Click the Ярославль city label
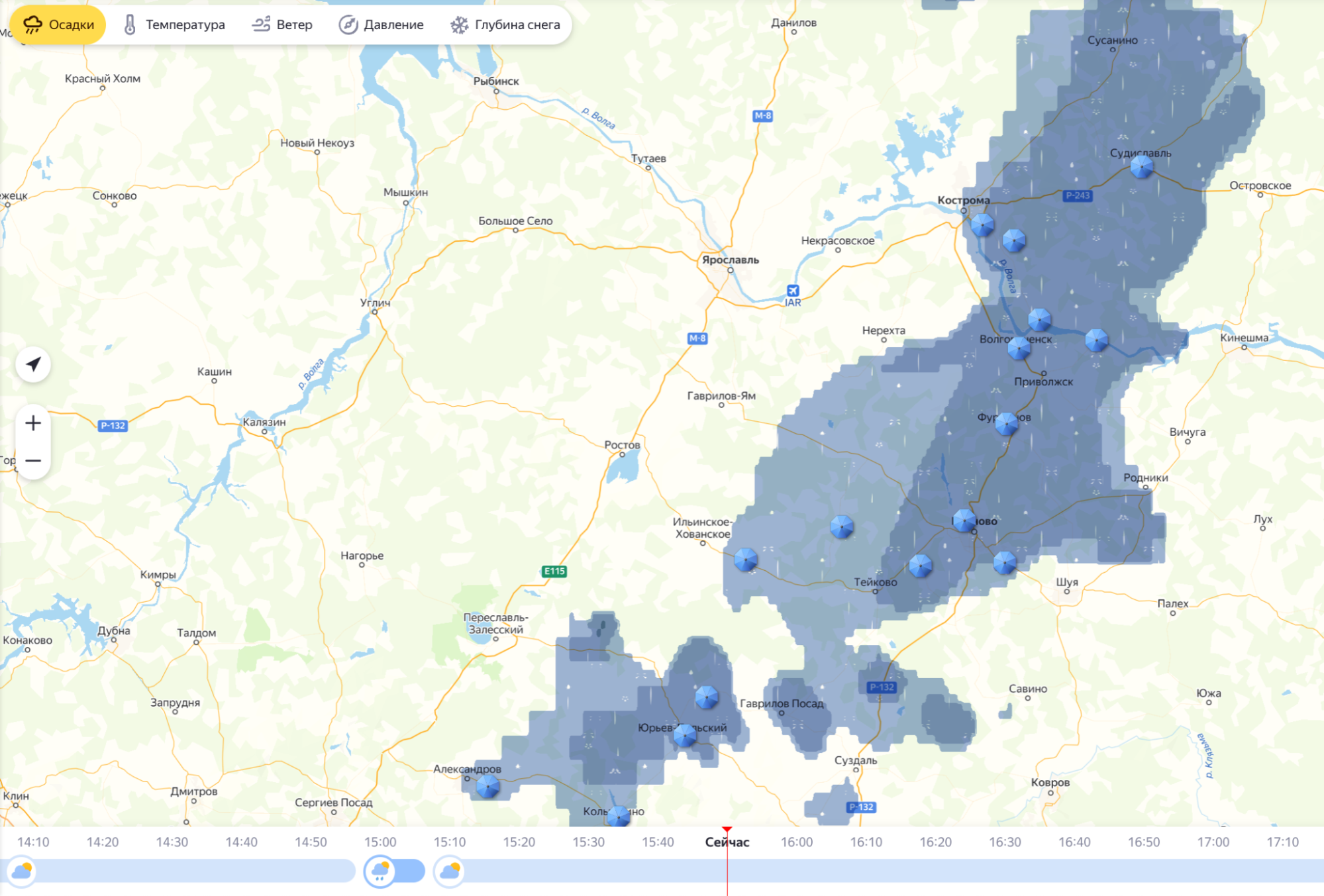1324x896 pixels. point(730,260)
